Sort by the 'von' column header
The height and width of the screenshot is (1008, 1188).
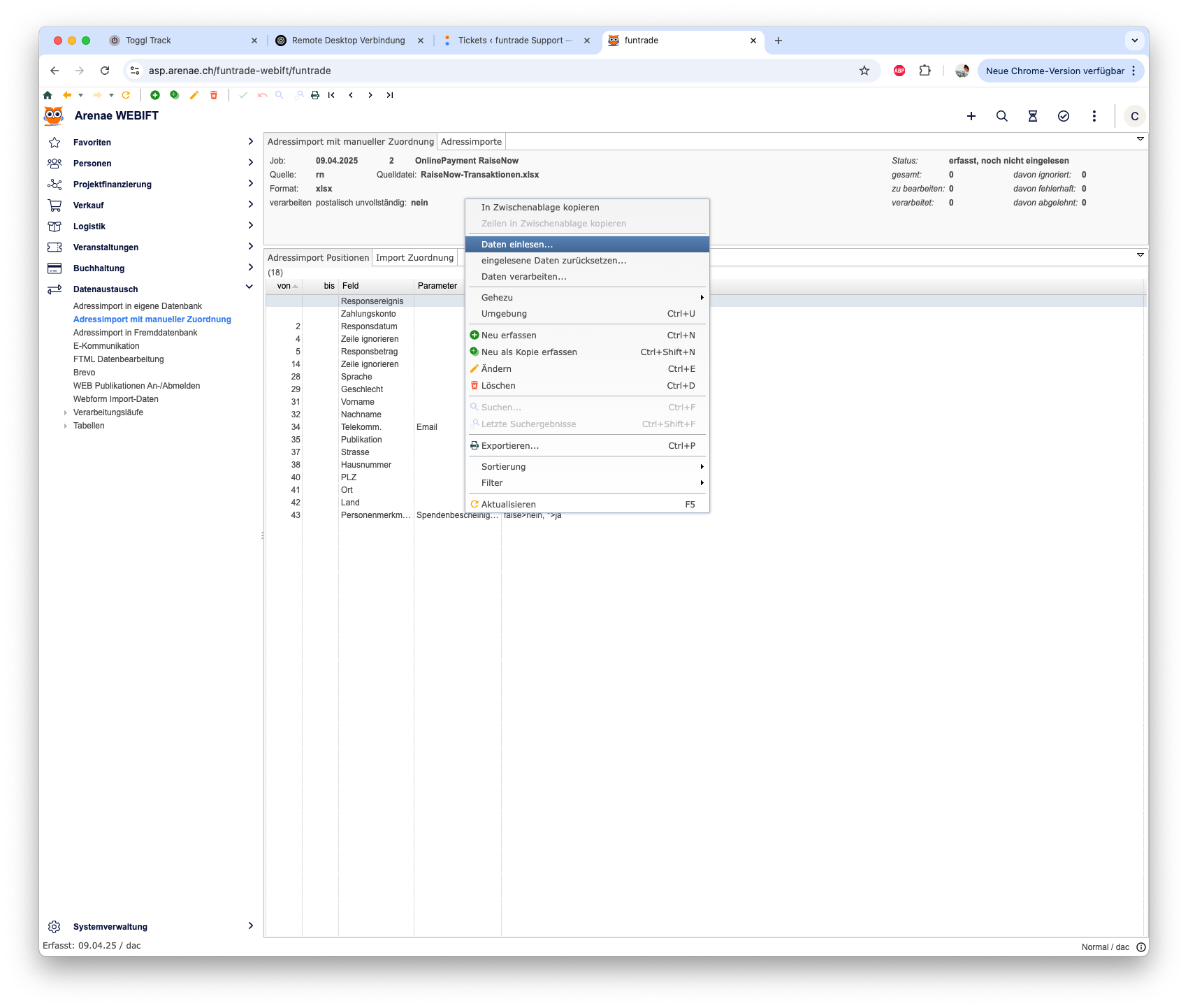click(x=284, y=286)
